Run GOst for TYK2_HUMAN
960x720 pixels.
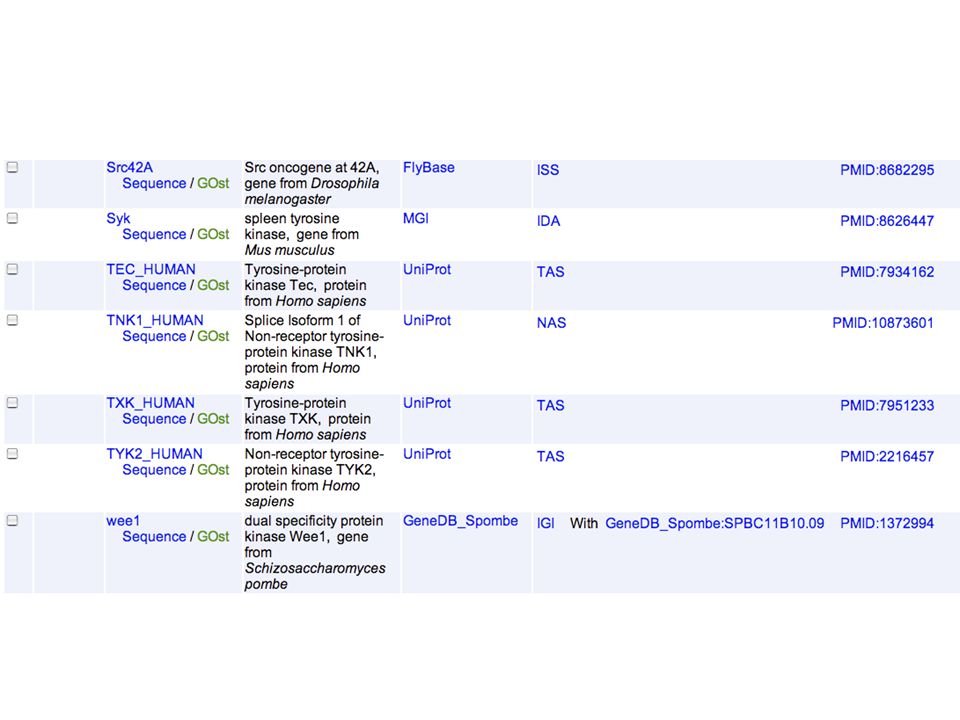coord(213,469)
